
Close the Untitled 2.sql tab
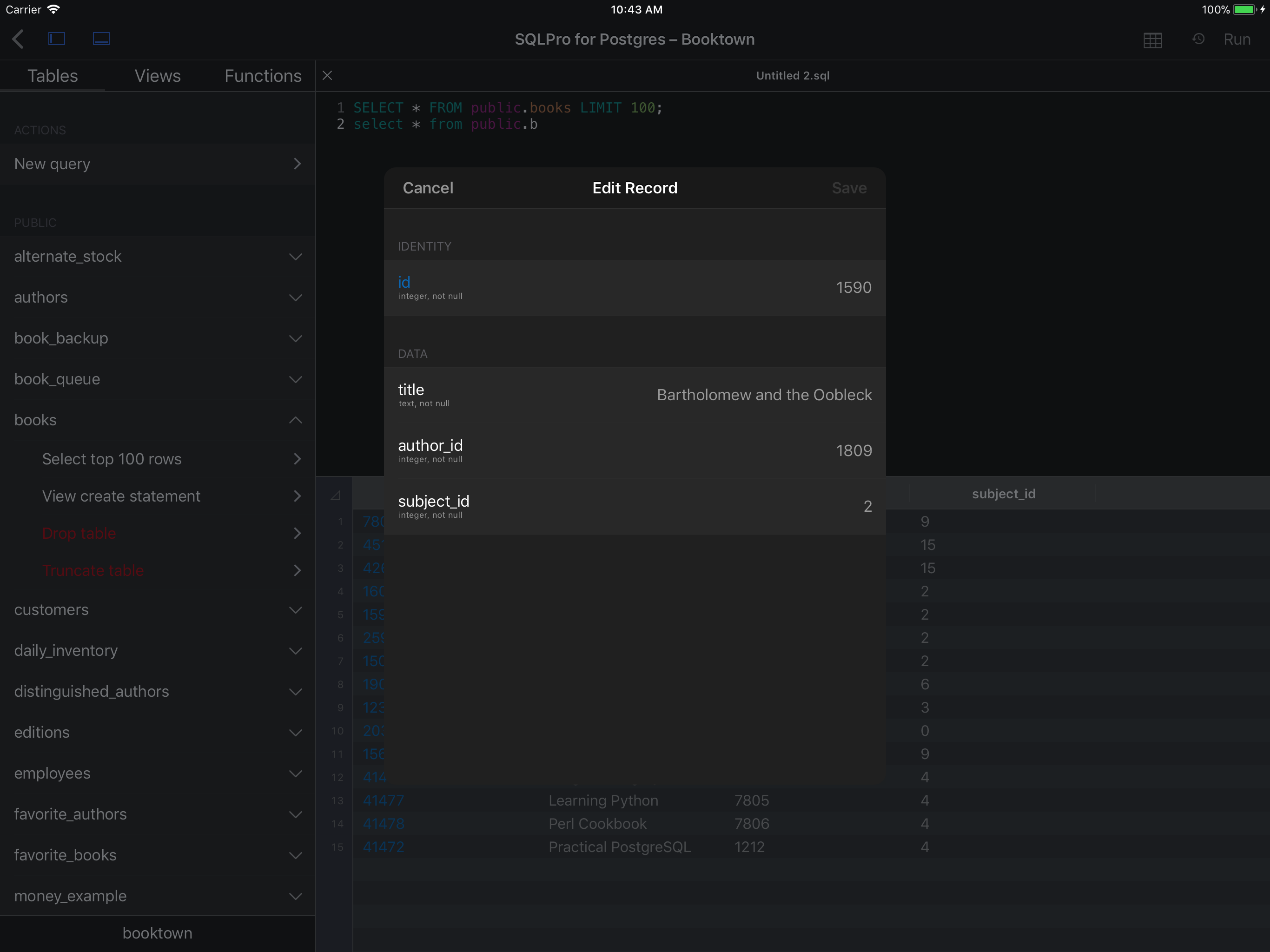(327, 76)
